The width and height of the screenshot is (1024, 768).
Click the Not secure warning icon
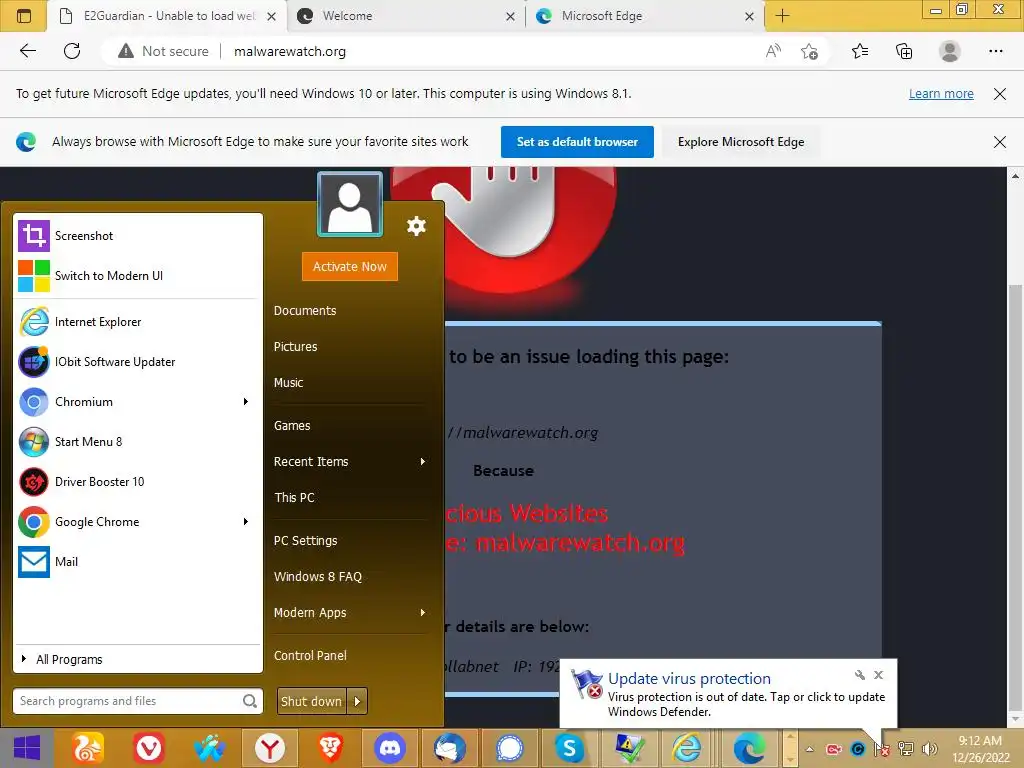[x=125, y=51]
